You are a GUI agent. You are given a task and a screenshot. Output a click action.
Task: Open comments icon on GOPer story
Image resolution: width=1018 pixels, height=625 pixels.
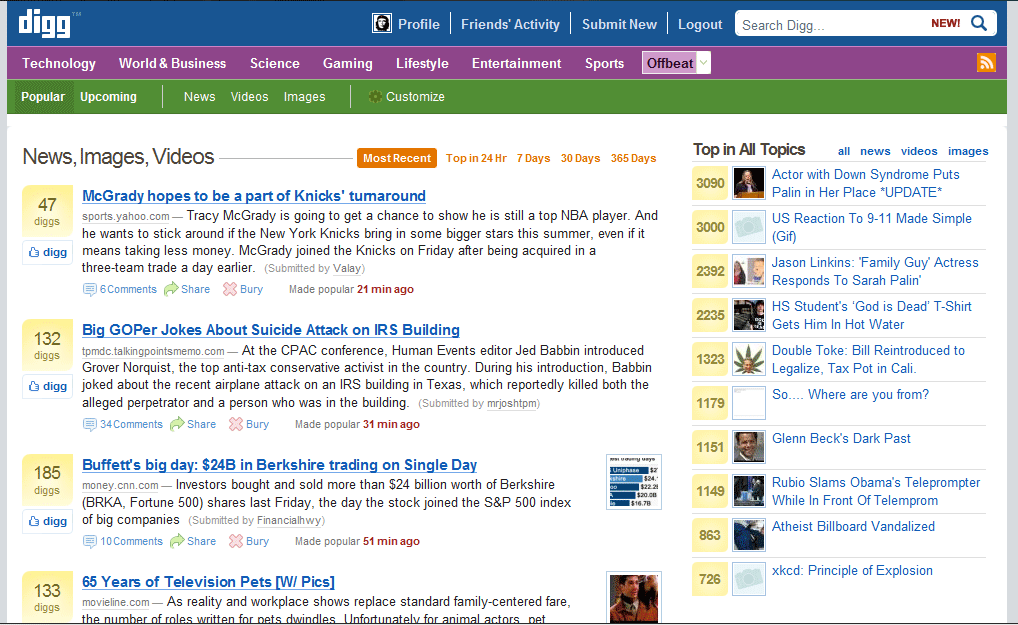90,424
